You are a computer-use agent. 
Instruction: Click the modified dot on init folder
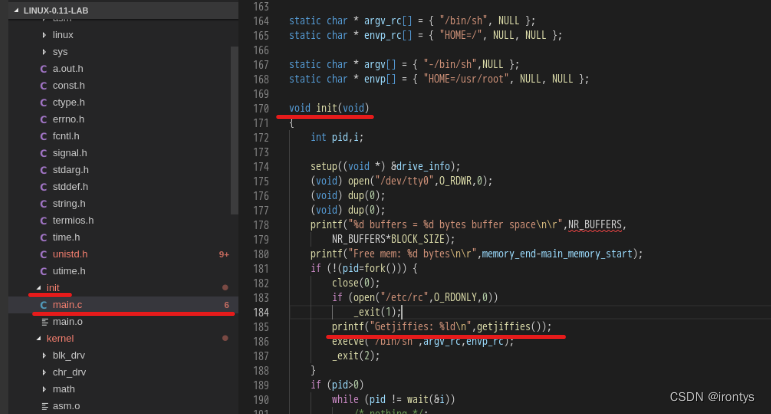pos(225,288)
